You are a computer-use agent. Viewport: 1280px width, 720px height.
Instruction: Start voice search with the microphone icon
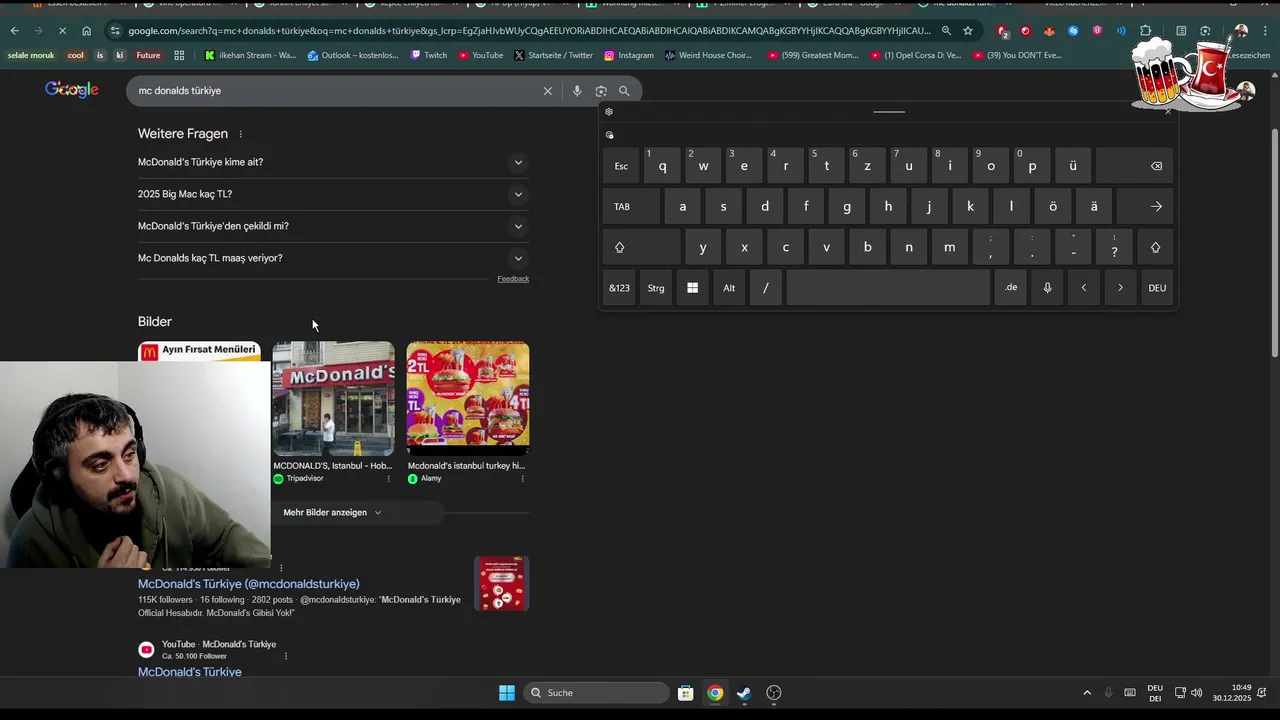pyautogui.click(x=577, y=91)
